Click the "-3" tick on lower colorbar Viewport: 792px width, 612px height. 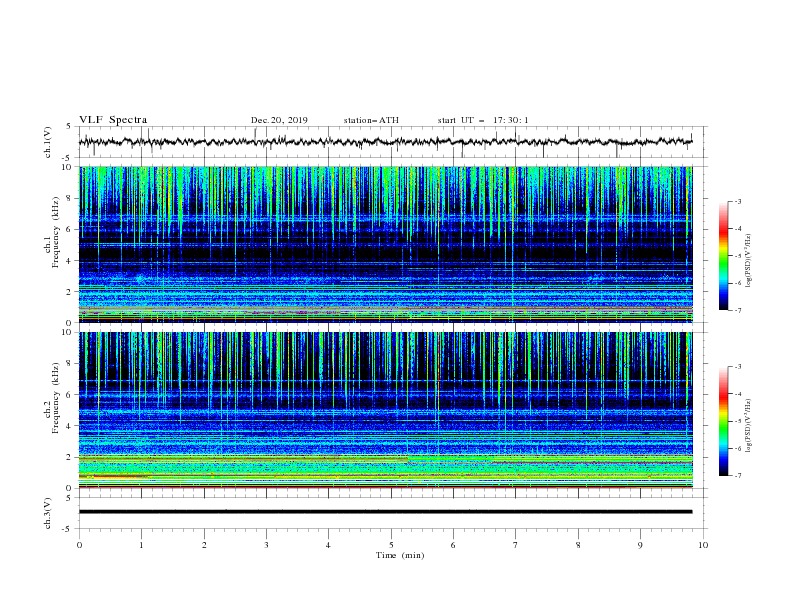coord(737,367)
